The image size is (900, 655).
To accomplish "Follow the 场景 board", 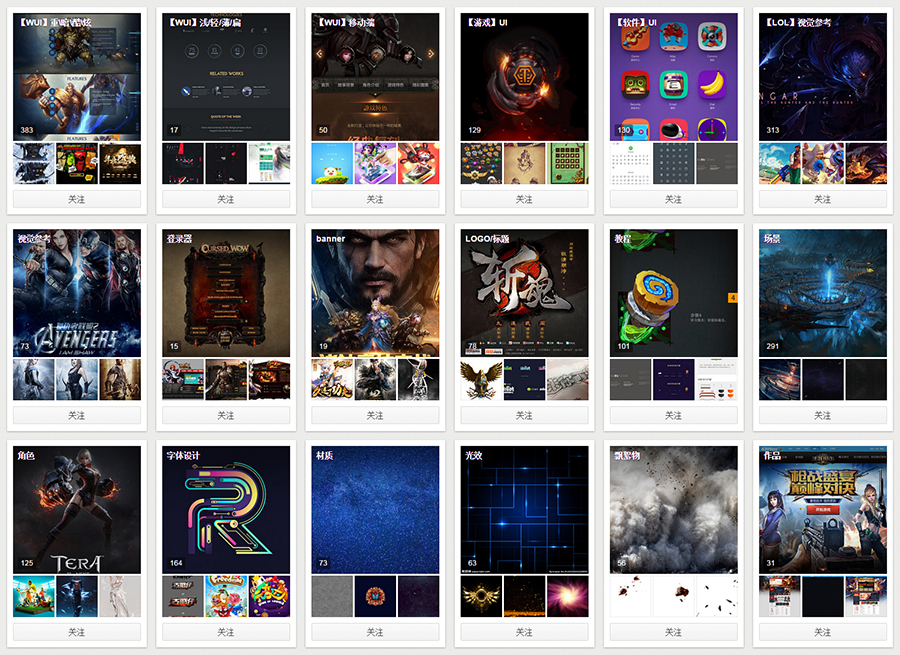I will click(823, 415).
